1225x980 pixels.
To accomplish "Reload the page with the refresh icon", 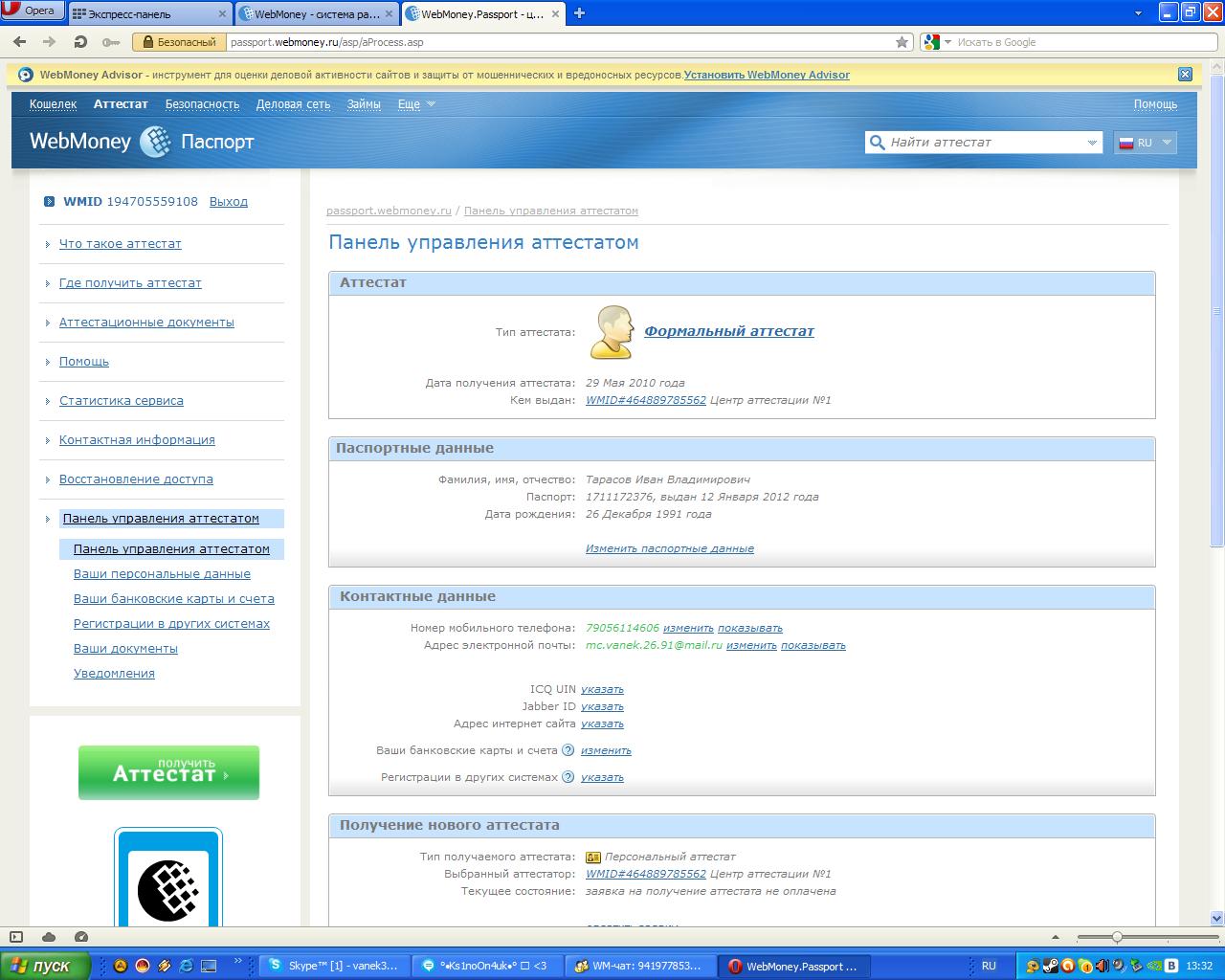I will [x=80, y=42].
